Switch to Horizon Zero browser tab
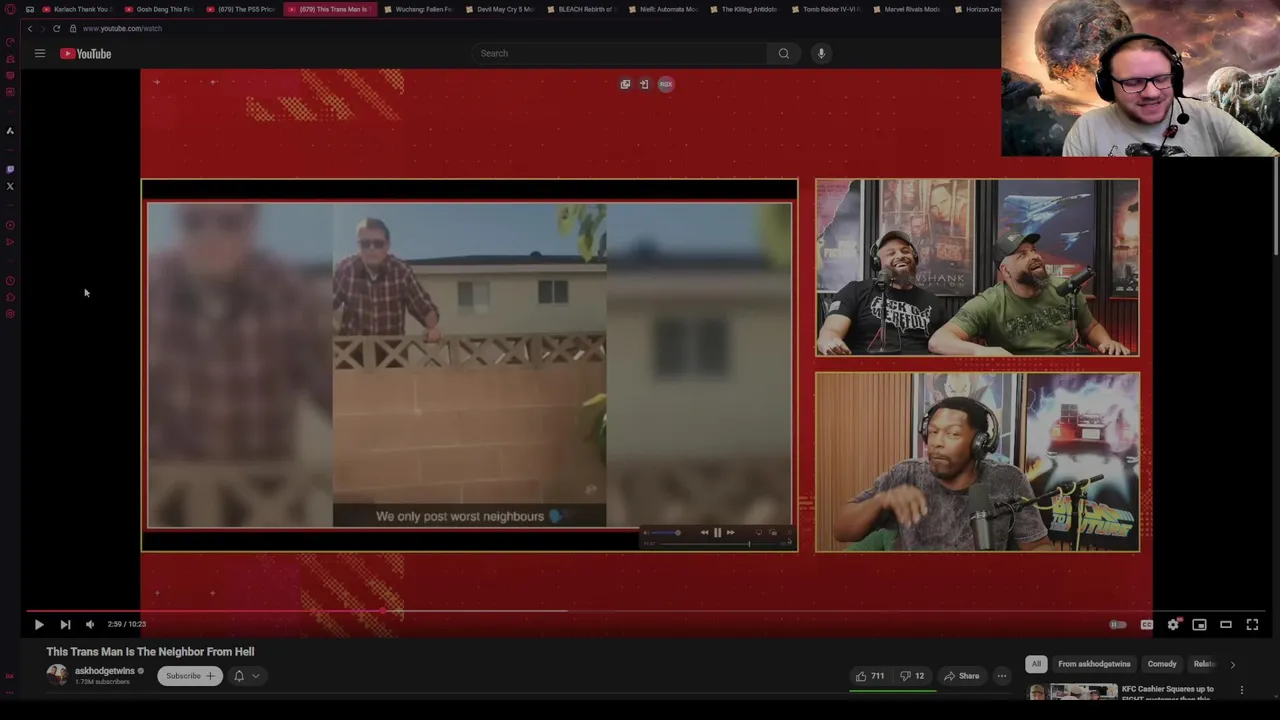The height and width of the screenshot is (720, 1280). pyautogui.click(x=978, y=9)
